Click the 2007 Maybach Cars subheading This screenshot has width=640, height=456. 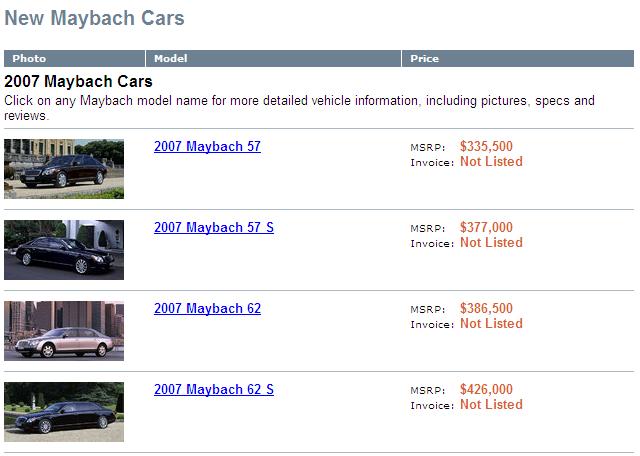coord(78,81)
